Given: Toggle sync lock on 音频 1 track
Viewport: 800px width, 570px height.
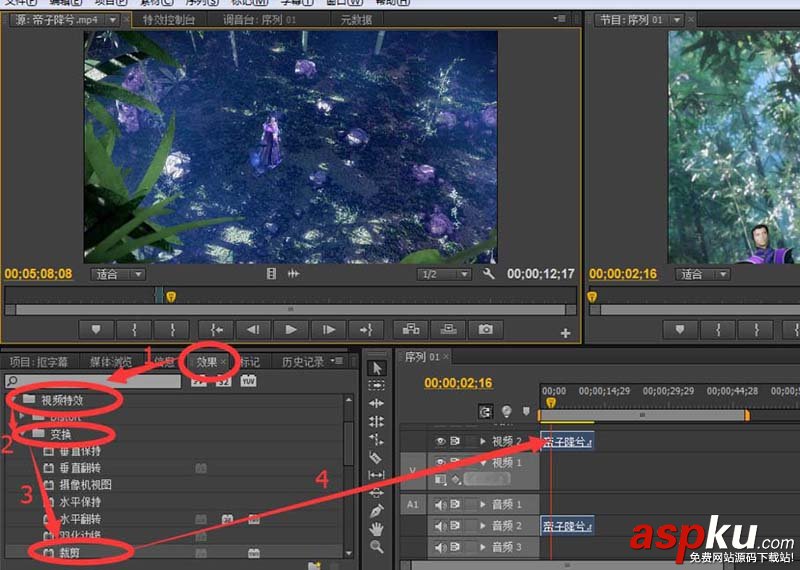Looking at the screenshot, I should [455, 505].
